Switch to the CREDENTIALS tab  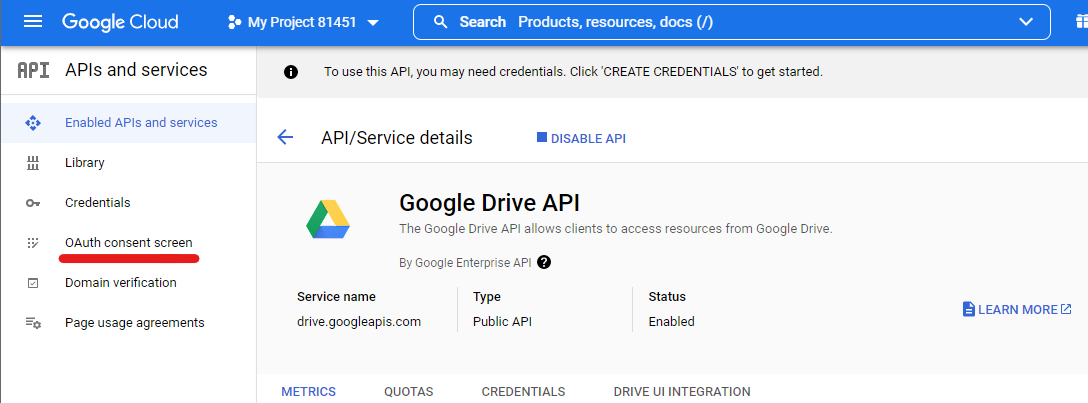click(523, 392)
